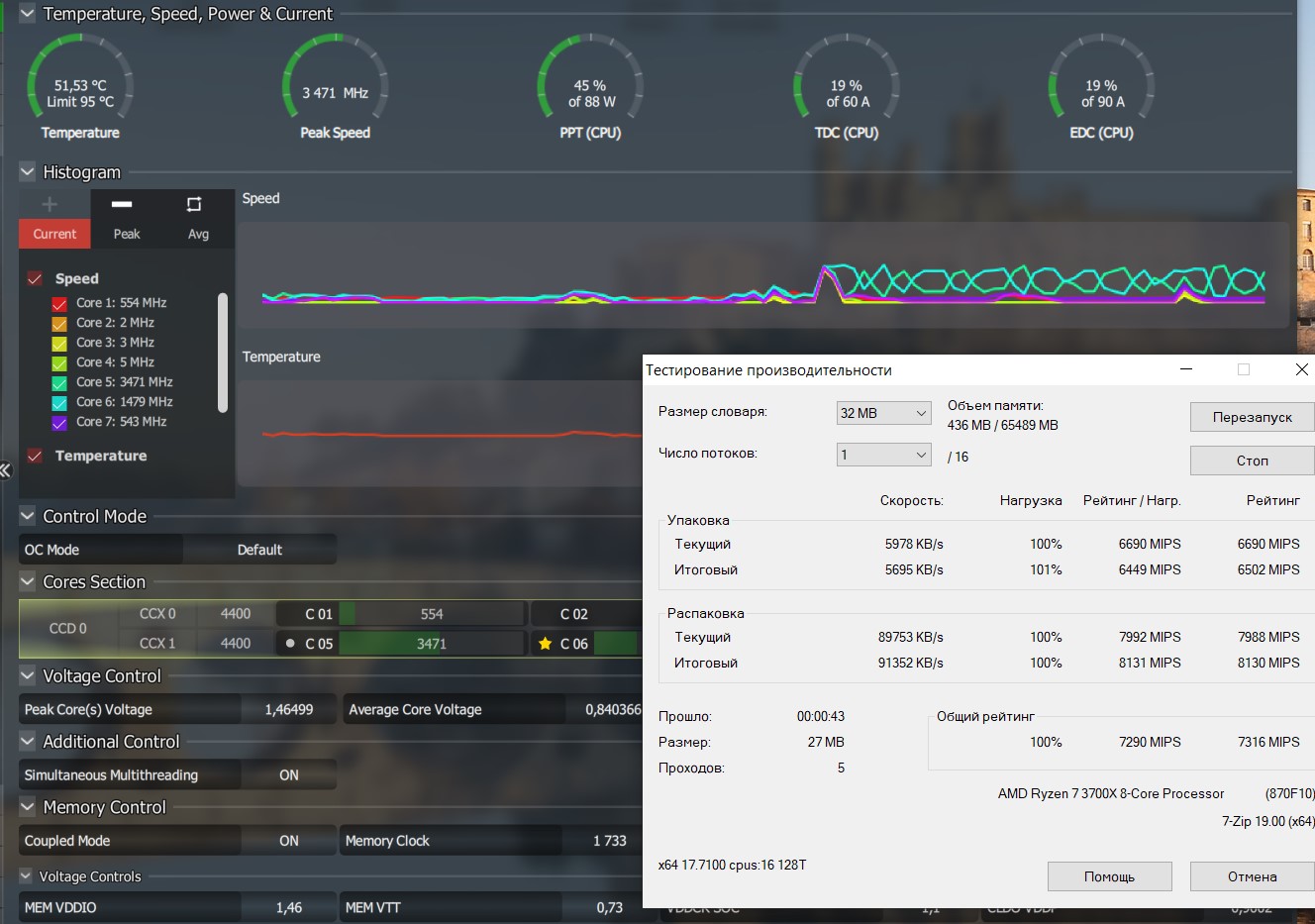Screen dimensions: 1315x924
Task: Collapse the Histogram section
Action: (x=28, y=172)
